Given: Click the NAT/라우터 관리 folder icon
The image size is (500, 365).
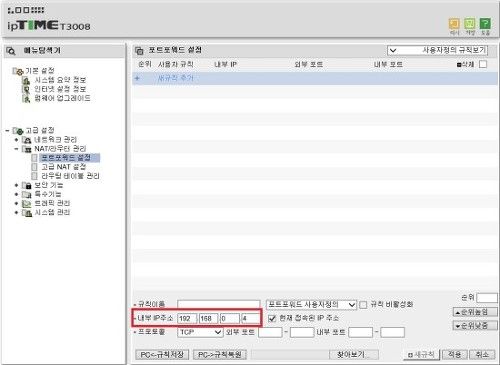Looking at the screenshot, I should click(27, 149).
